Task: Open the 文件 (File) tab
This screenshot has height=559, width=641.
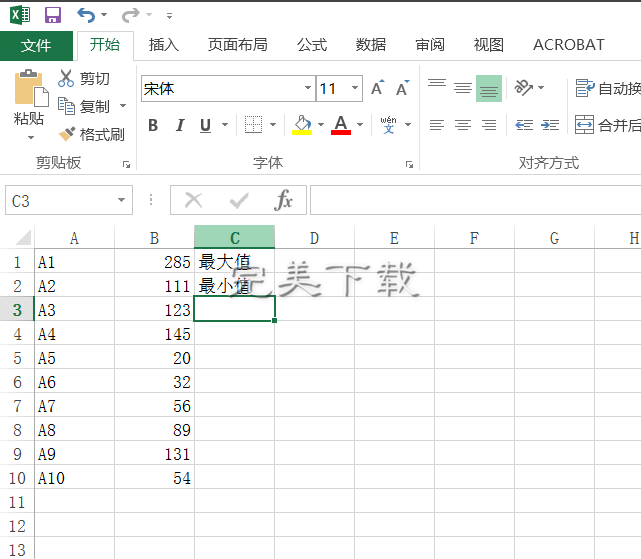Action: [36, 45]
